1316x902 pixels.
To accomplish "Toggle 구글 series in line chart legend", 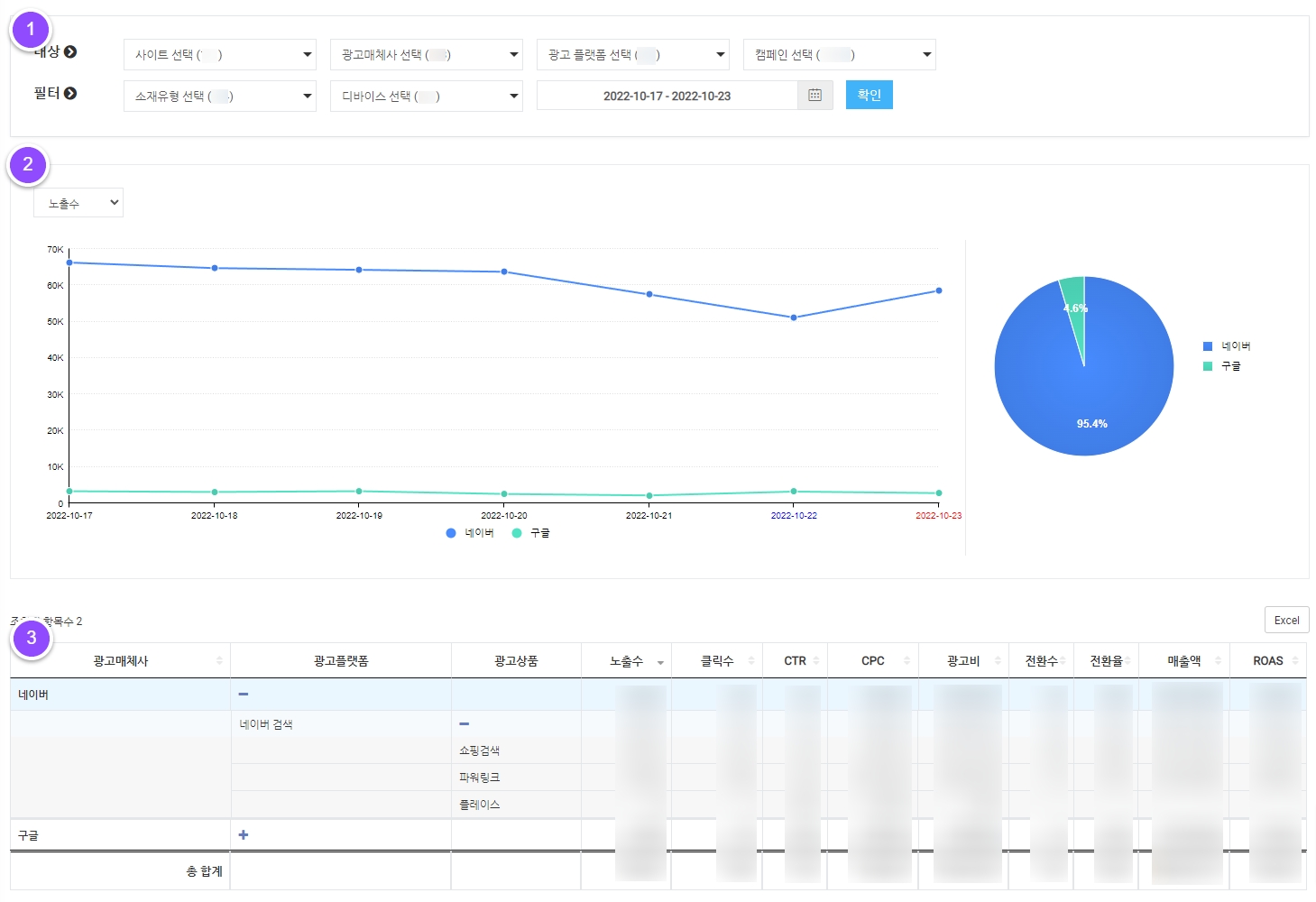I will (x=531, y=533).
